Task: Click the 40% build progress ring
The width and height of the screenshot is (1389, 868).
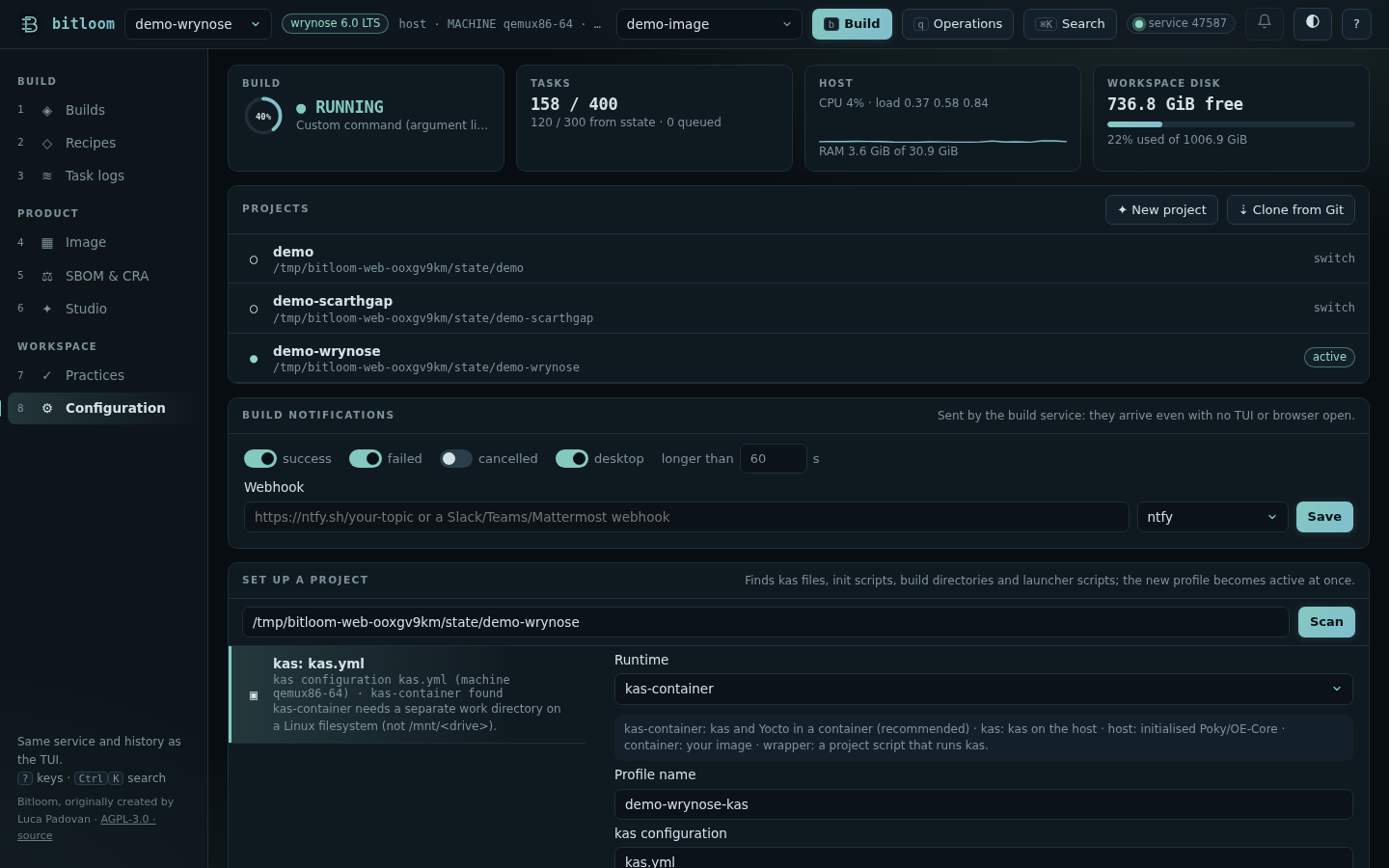Action: [263, 116]
